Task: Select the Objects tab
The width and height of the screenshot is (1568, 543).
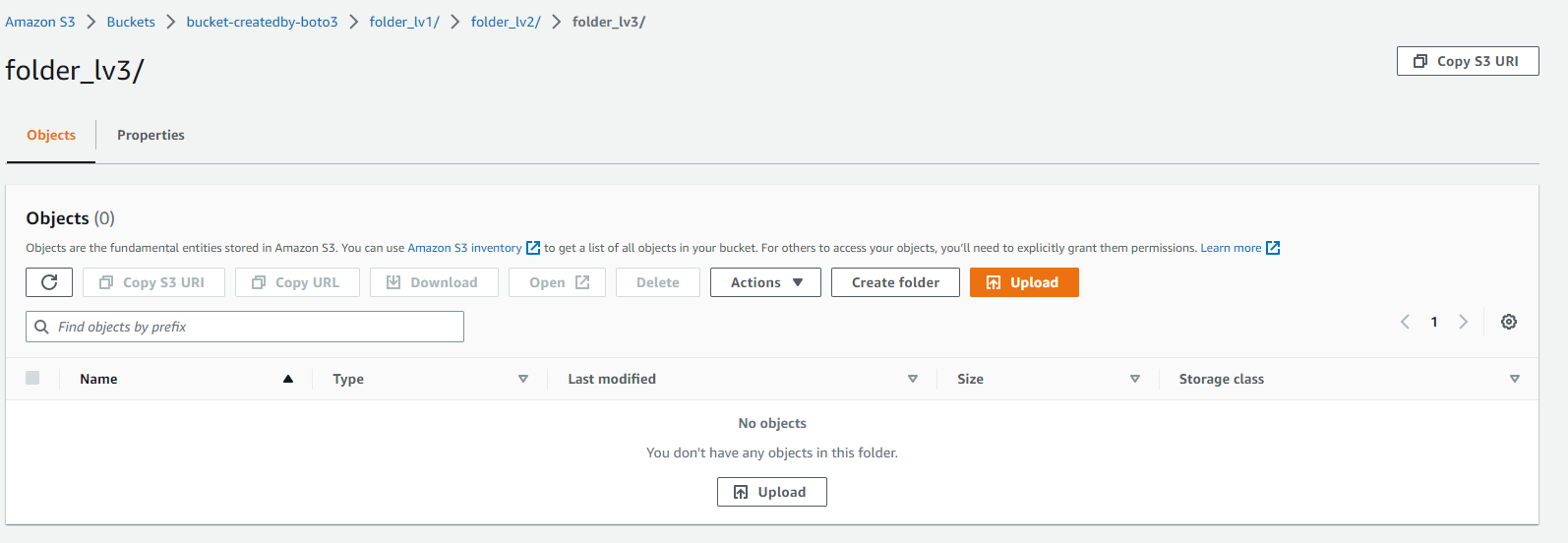Action: tap(51, 135)
